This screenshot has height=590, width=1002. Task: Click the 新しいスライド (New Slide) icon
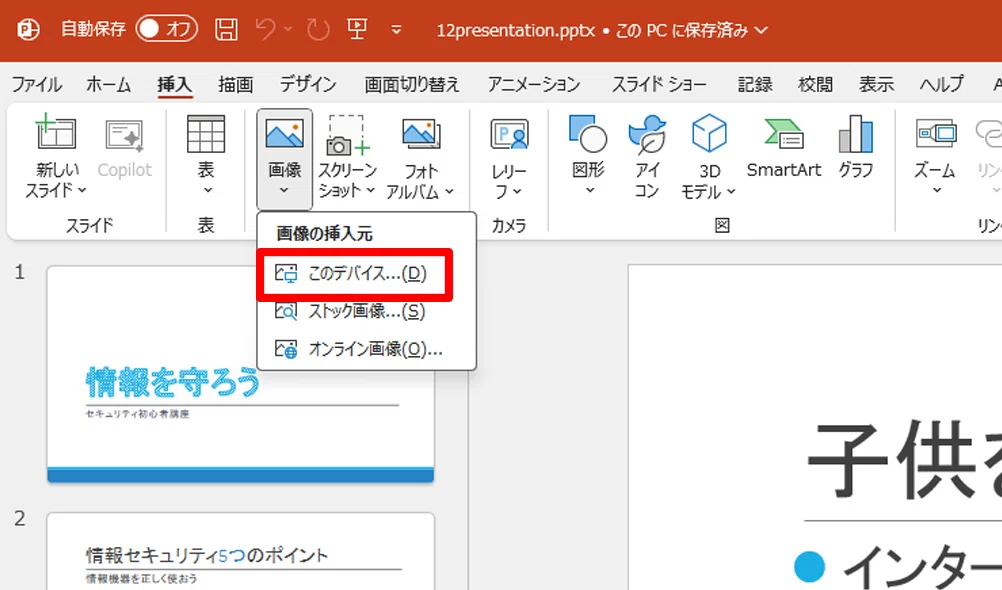pyautogui.click(x=56, y=134)
